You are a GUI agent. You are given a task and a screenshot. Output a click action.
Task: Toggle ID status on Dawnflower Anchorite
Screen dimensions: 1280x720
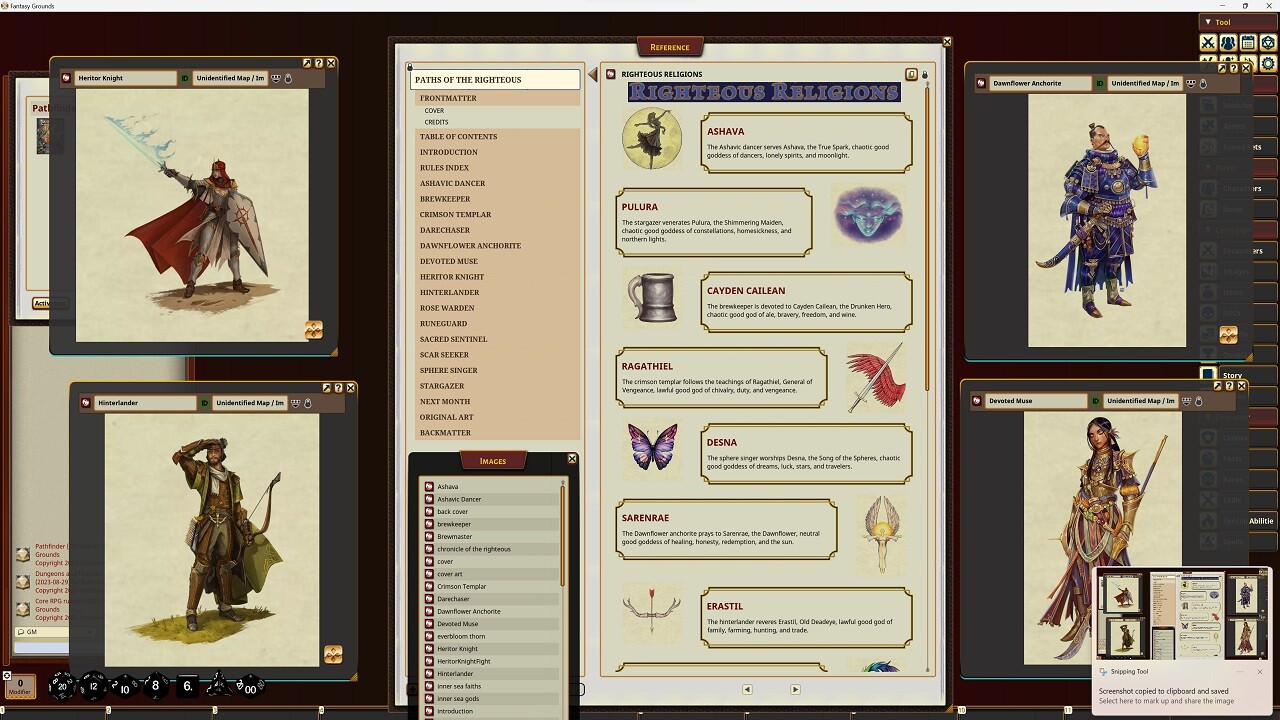(1099, 83)
